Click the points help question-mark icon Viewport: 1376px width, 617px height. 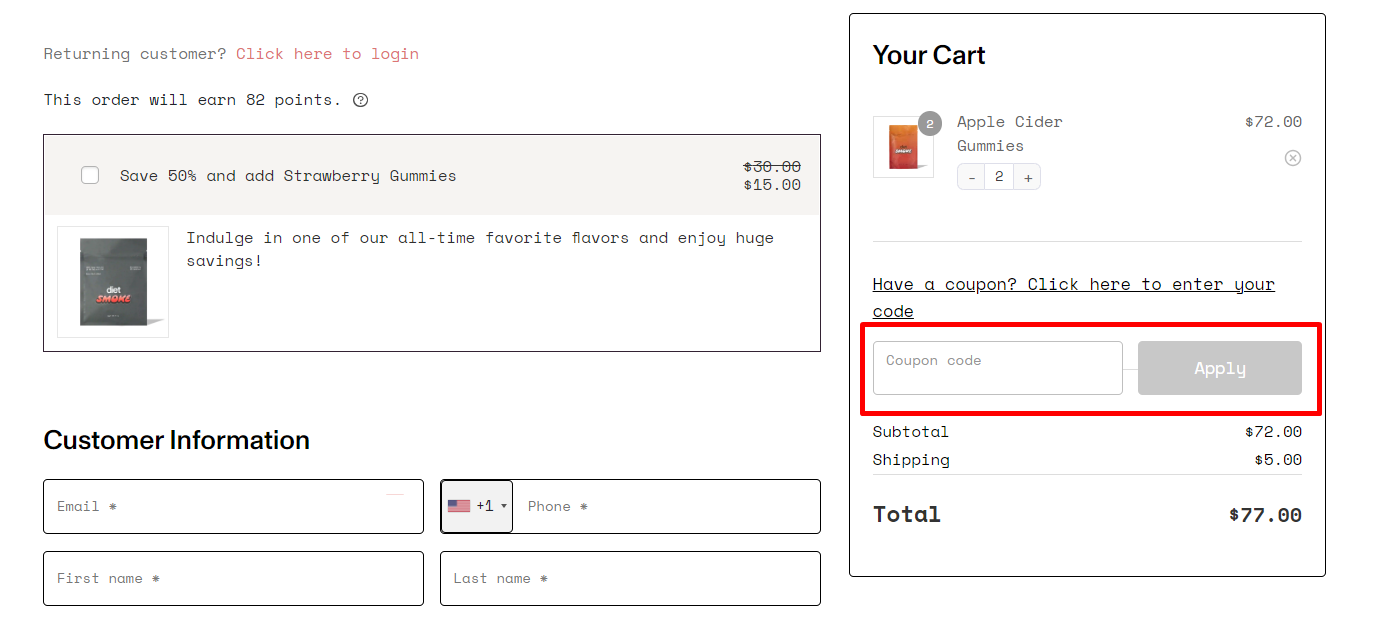pyautogui.click(x=361, y=100)
